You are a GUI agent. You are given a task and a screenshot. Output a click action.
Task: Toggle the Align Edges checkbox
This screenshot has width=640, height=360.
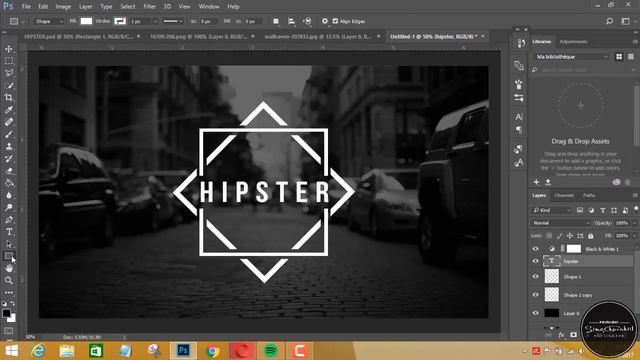(x=335, y=21)
